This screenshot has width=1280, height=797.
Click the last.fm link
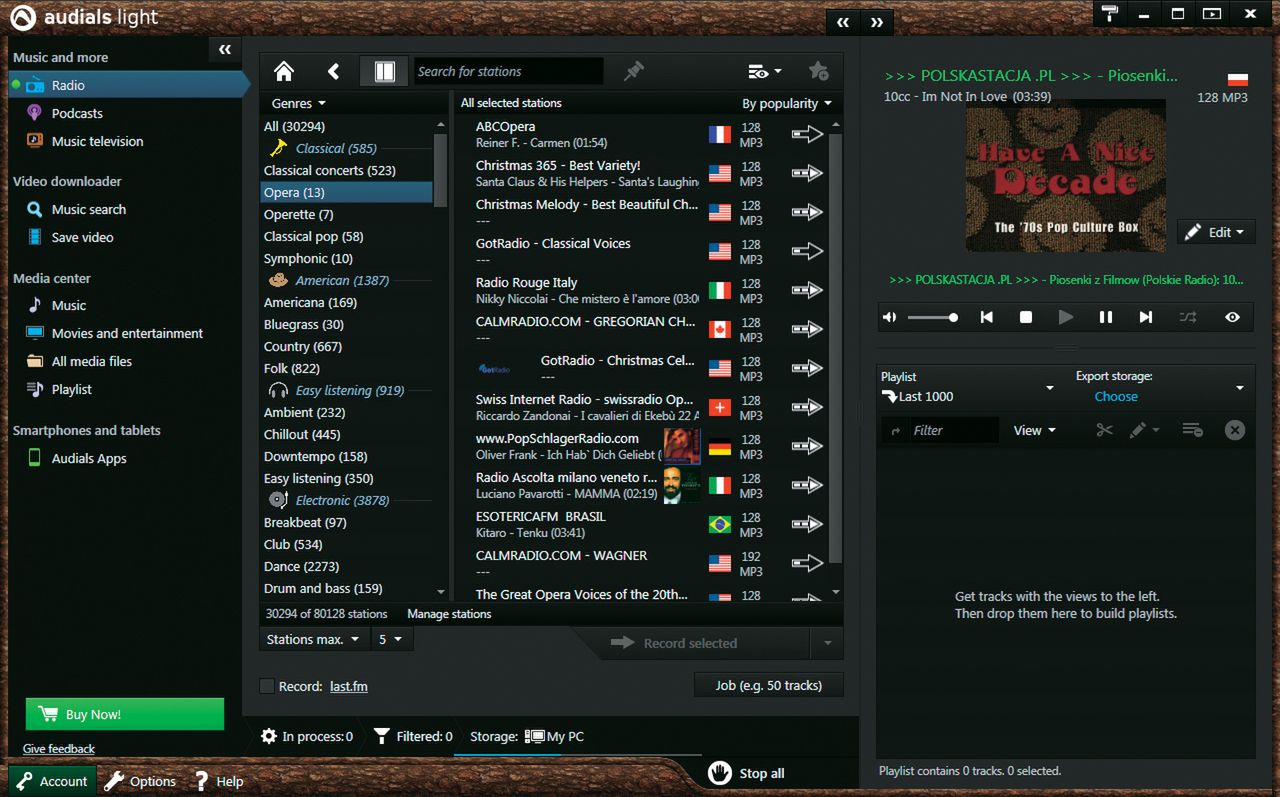pos(349,687)
